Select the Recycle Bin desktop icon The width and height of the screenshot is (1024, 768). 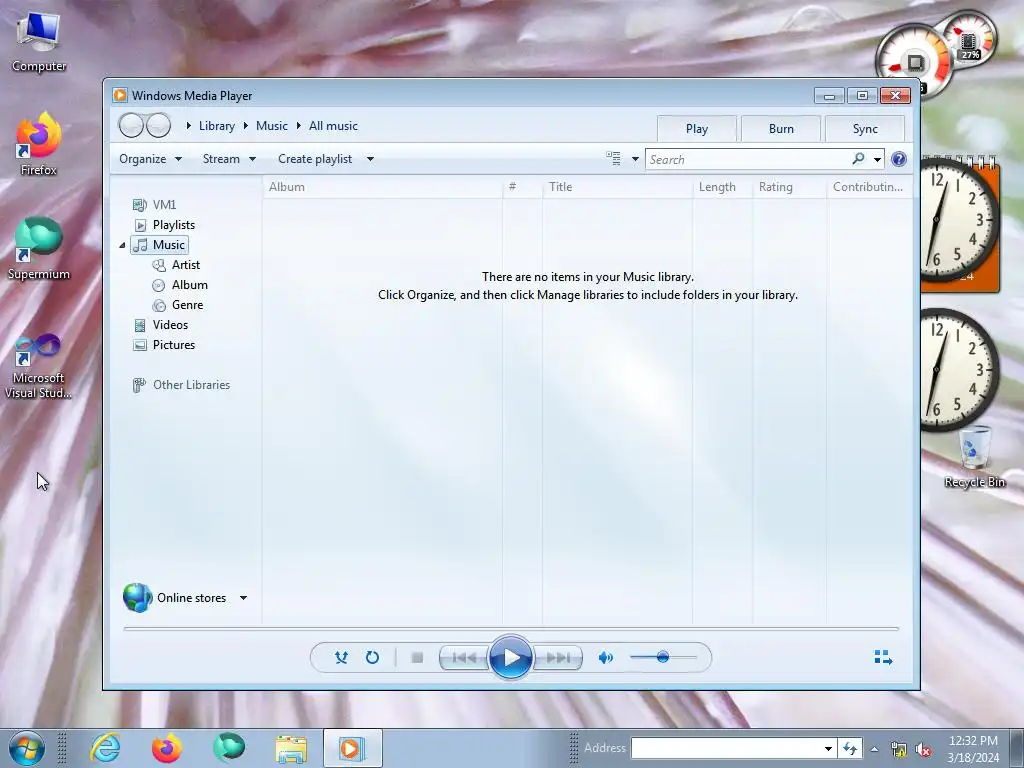(974, 456)
